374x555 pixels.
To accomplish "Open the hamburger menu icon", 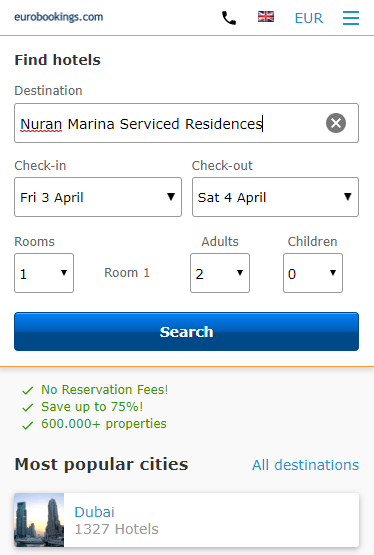I will click(351, 18).
